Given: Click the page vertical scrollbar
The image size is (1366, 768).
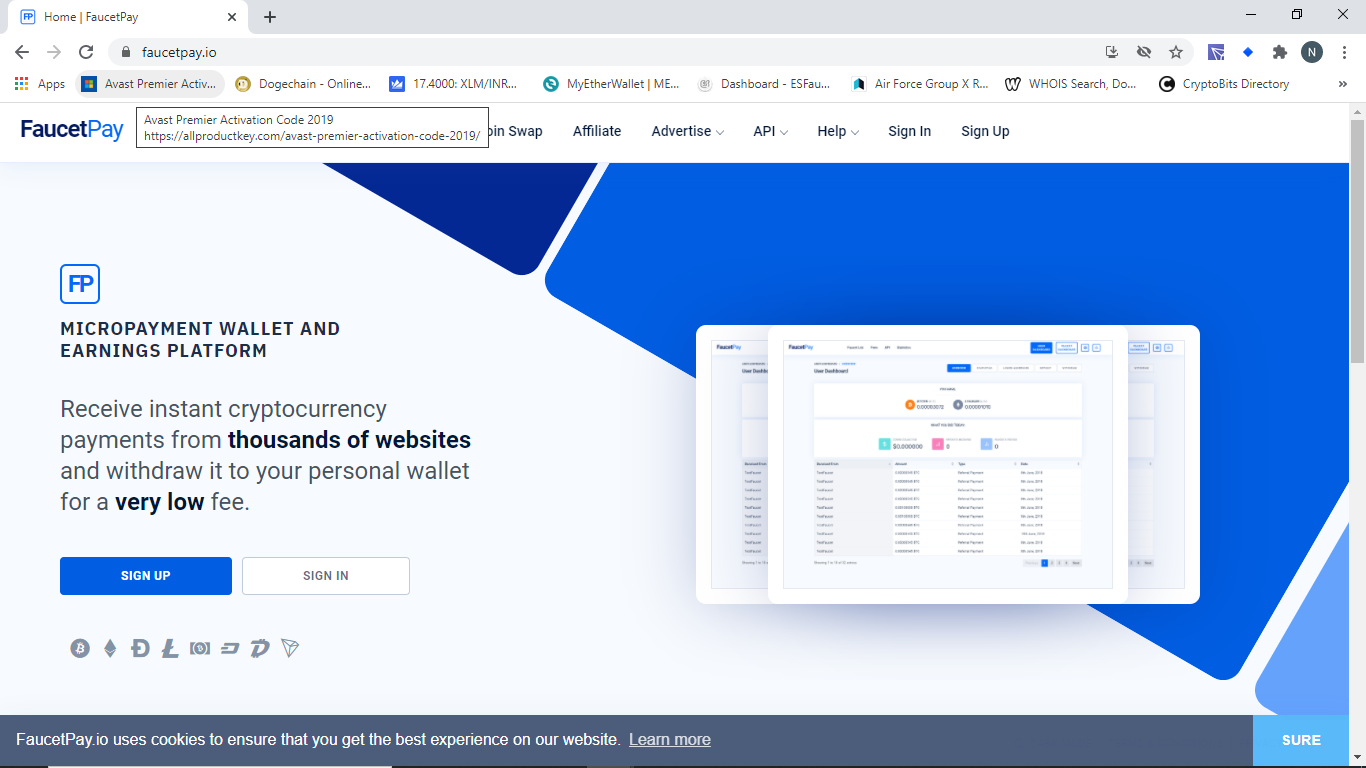Looking at the screenshot, I should pyautogui.click(x=1357, y=240).
